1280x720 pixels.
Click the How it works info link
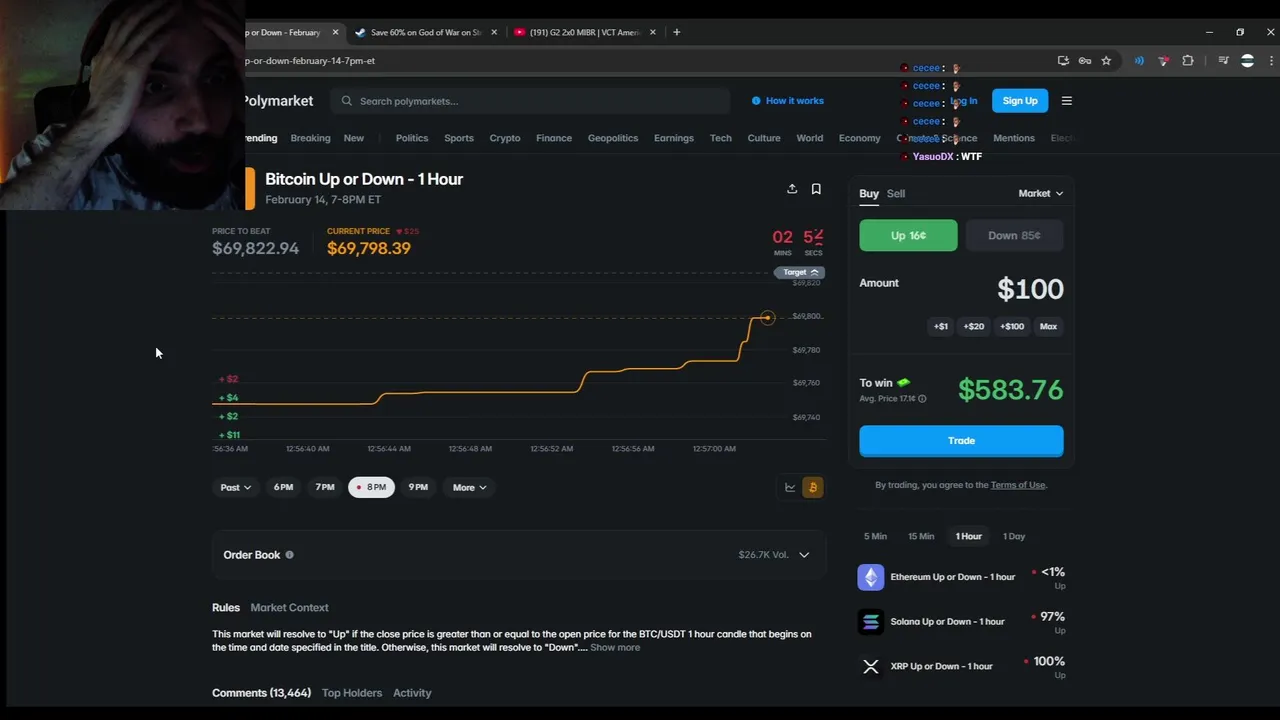(788, 101)
